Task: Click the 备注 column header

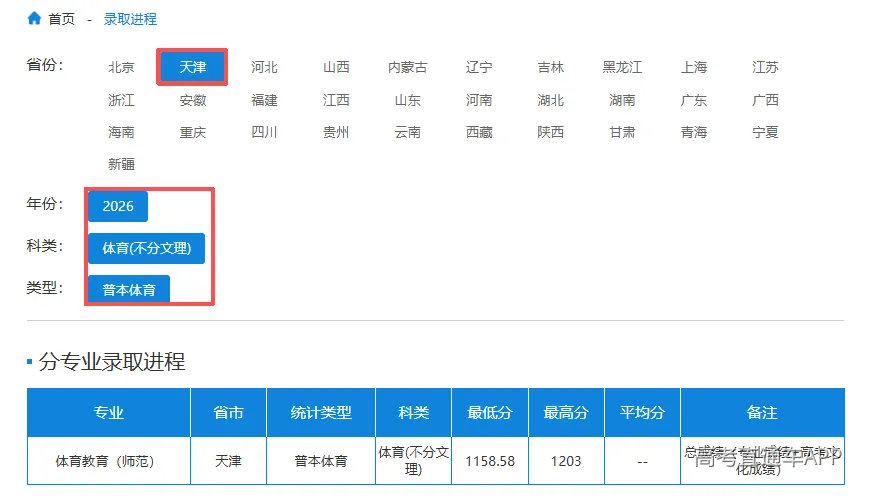Action: pos(762,412)
